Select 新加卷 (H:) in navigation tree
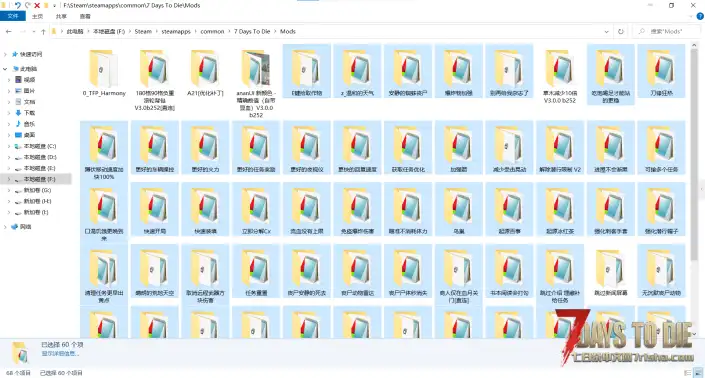 (37, 201)
